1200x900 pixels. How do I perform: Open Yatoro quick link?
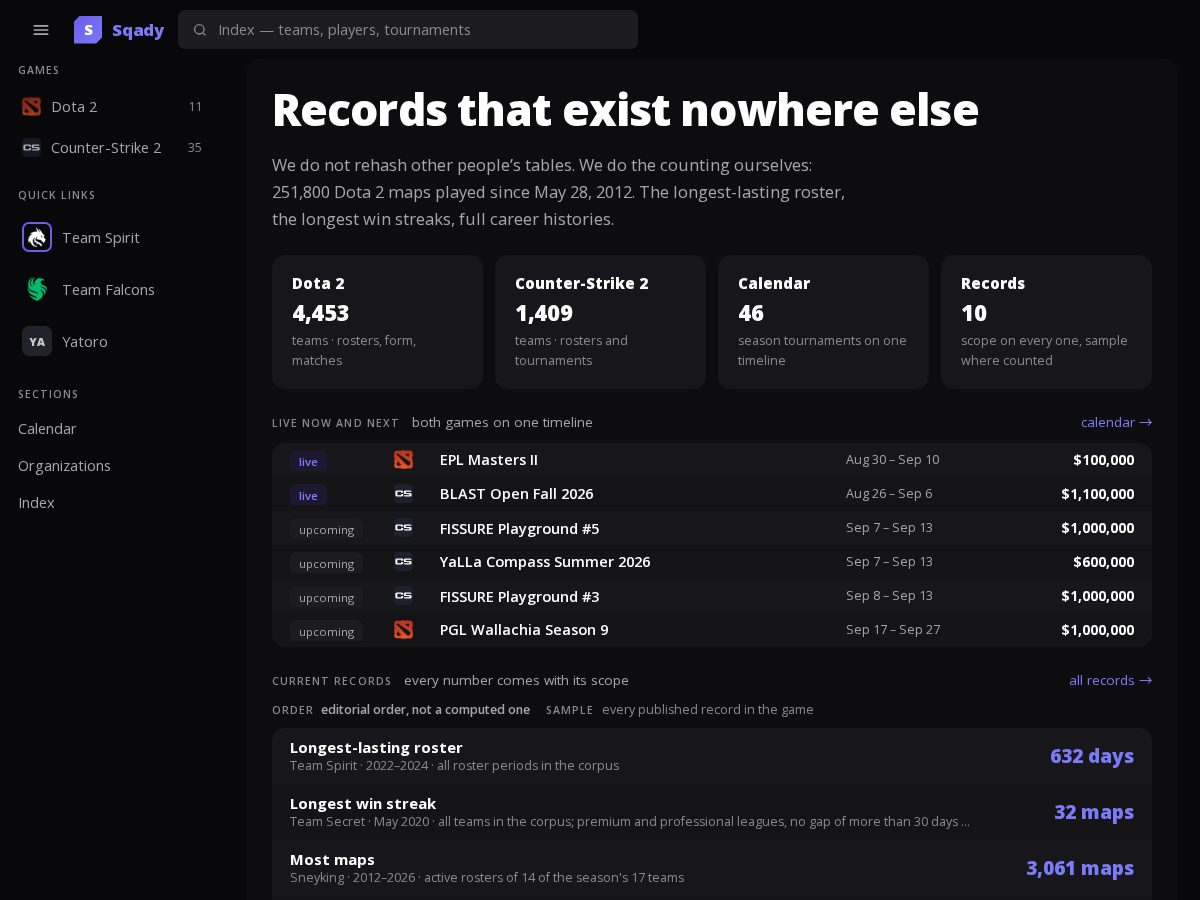[x=112, y=341]
